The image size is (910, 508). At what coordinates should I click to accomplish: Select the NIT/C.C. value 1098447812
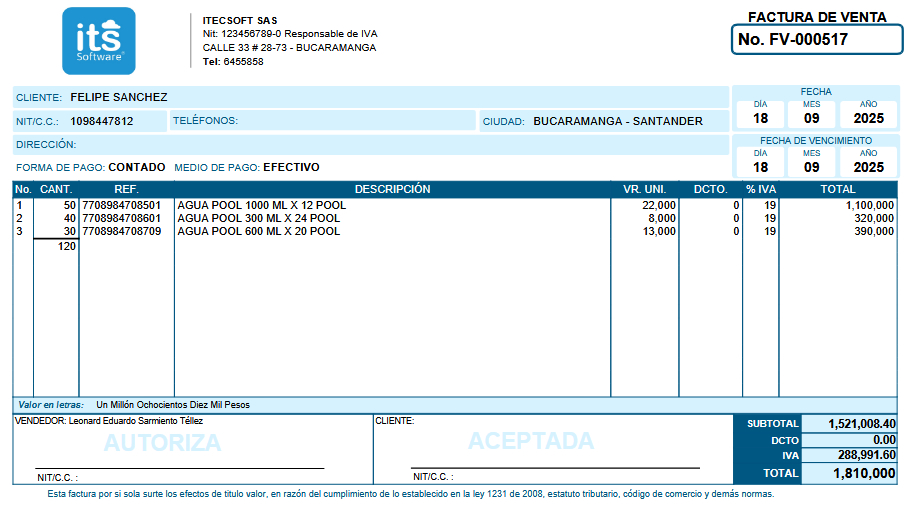101,121
